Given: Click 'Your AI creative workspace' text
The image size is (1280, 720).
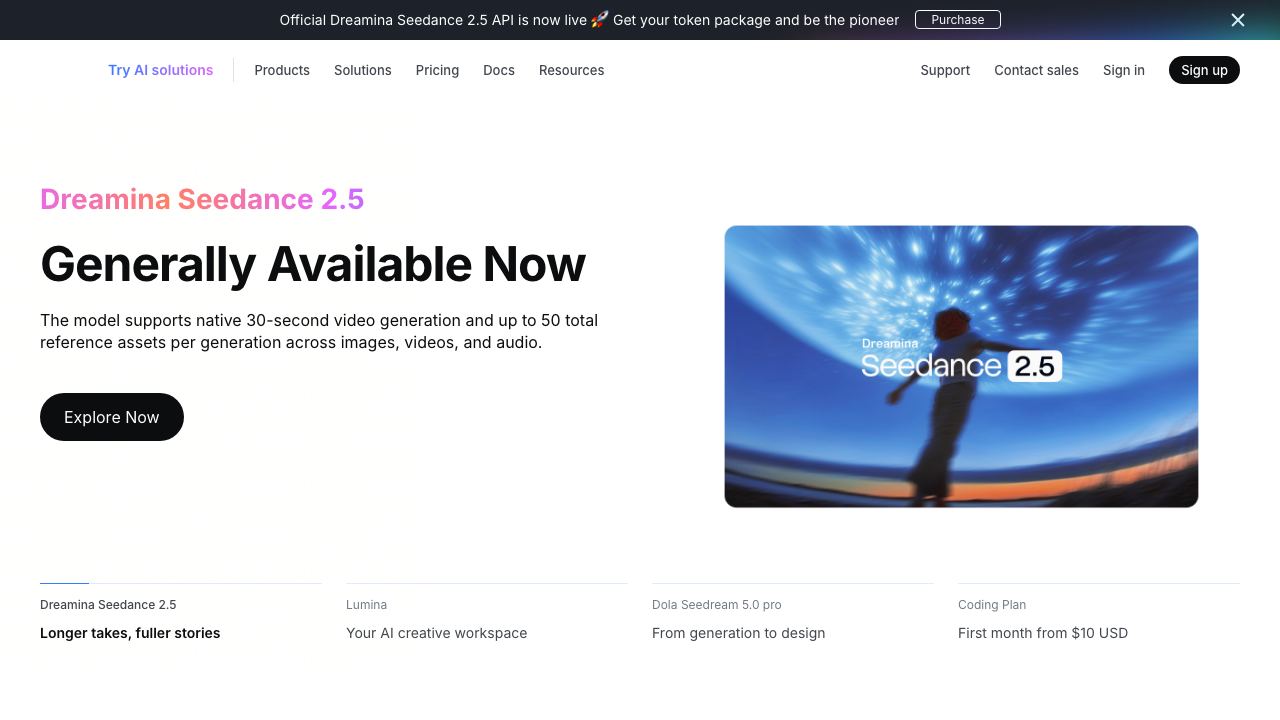Looking at the screenshot, I should click(436, 633).
